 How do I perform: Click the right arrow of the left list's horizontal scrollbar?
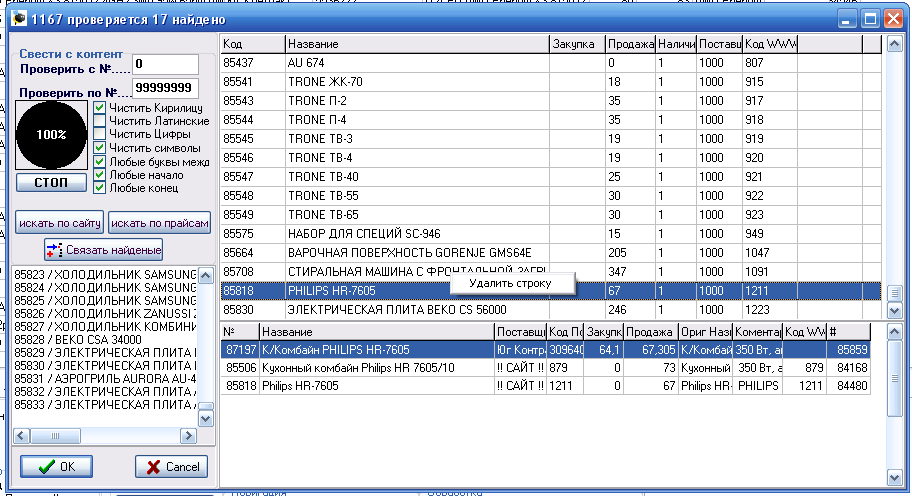pyautogui.click(x=186, y=437)
